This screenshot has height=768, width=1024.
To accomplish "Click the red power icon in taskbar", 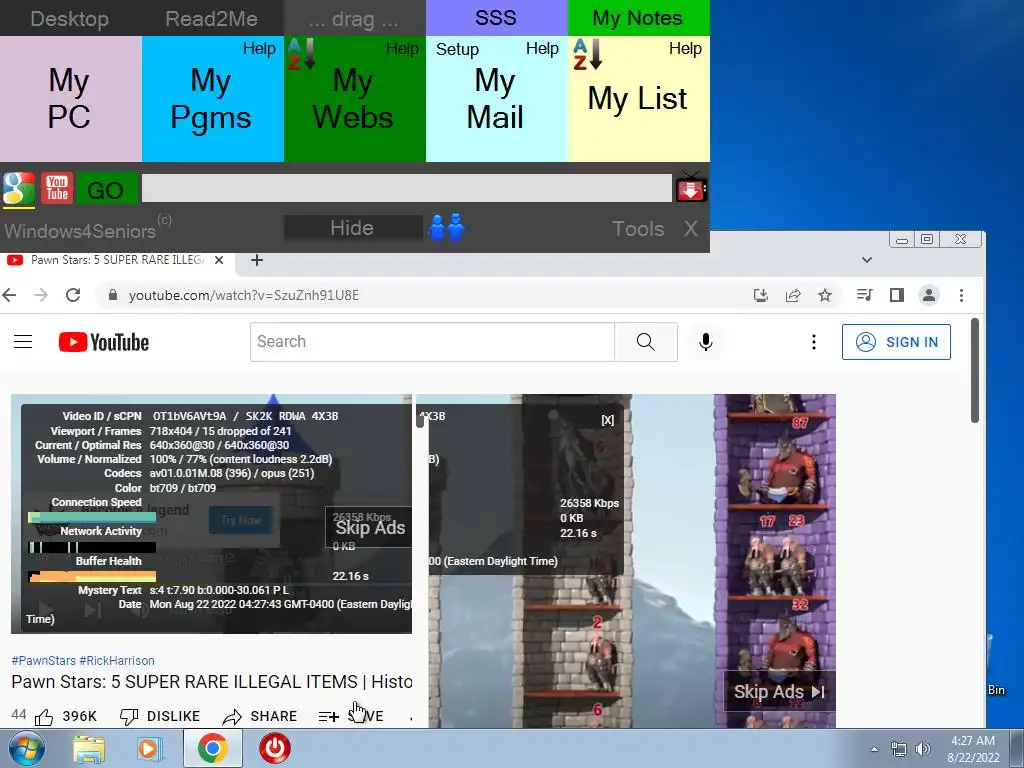I will (274, 749).
